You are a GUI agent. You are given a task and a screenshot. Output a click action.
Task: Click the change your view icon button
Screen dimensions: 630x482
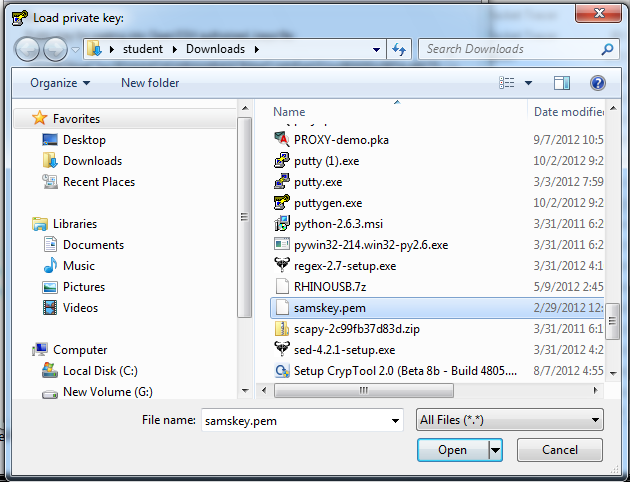(x=507, y=83)
